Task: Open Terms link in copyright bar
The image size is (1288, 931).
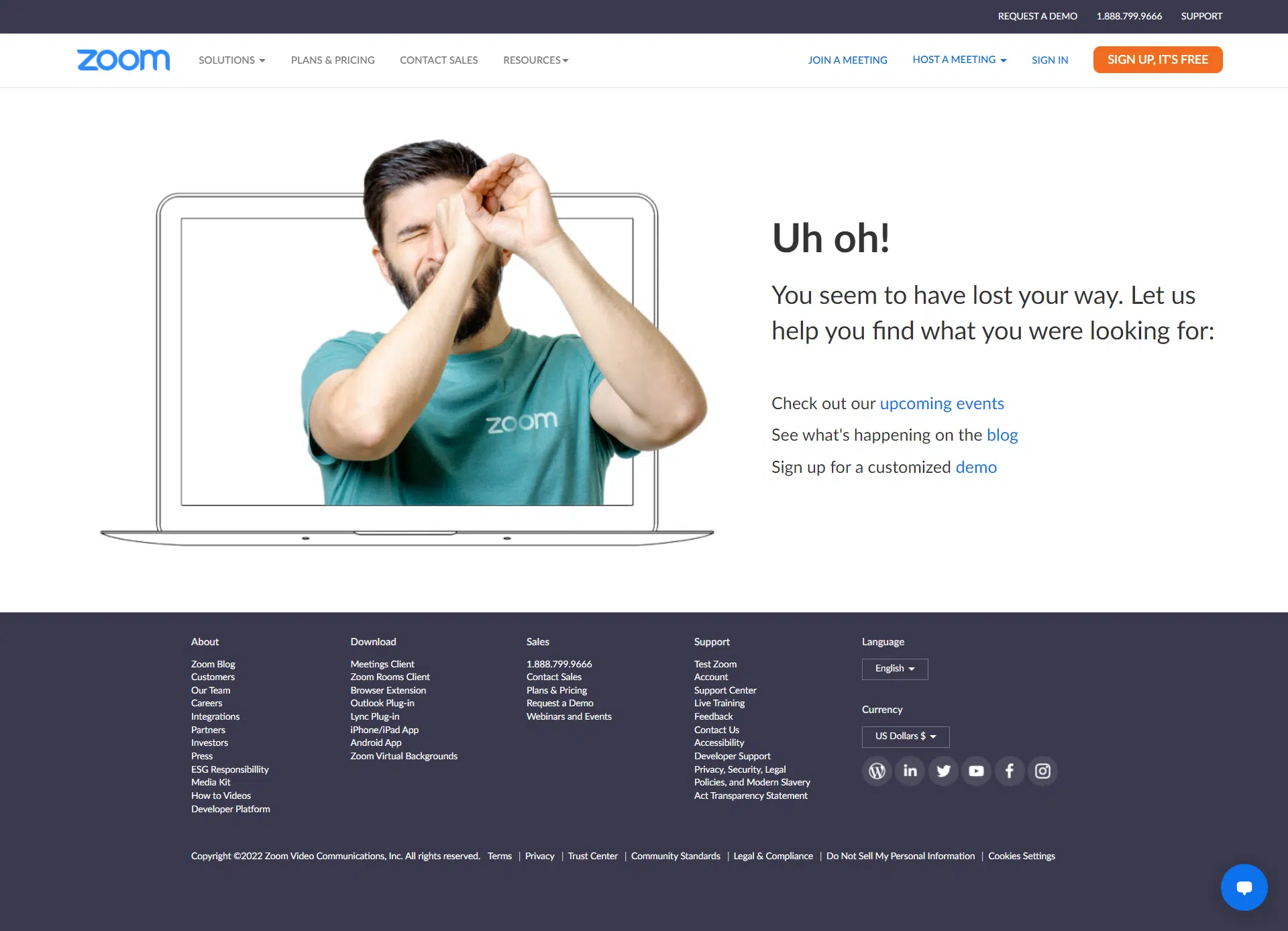Action: [500, 856]
